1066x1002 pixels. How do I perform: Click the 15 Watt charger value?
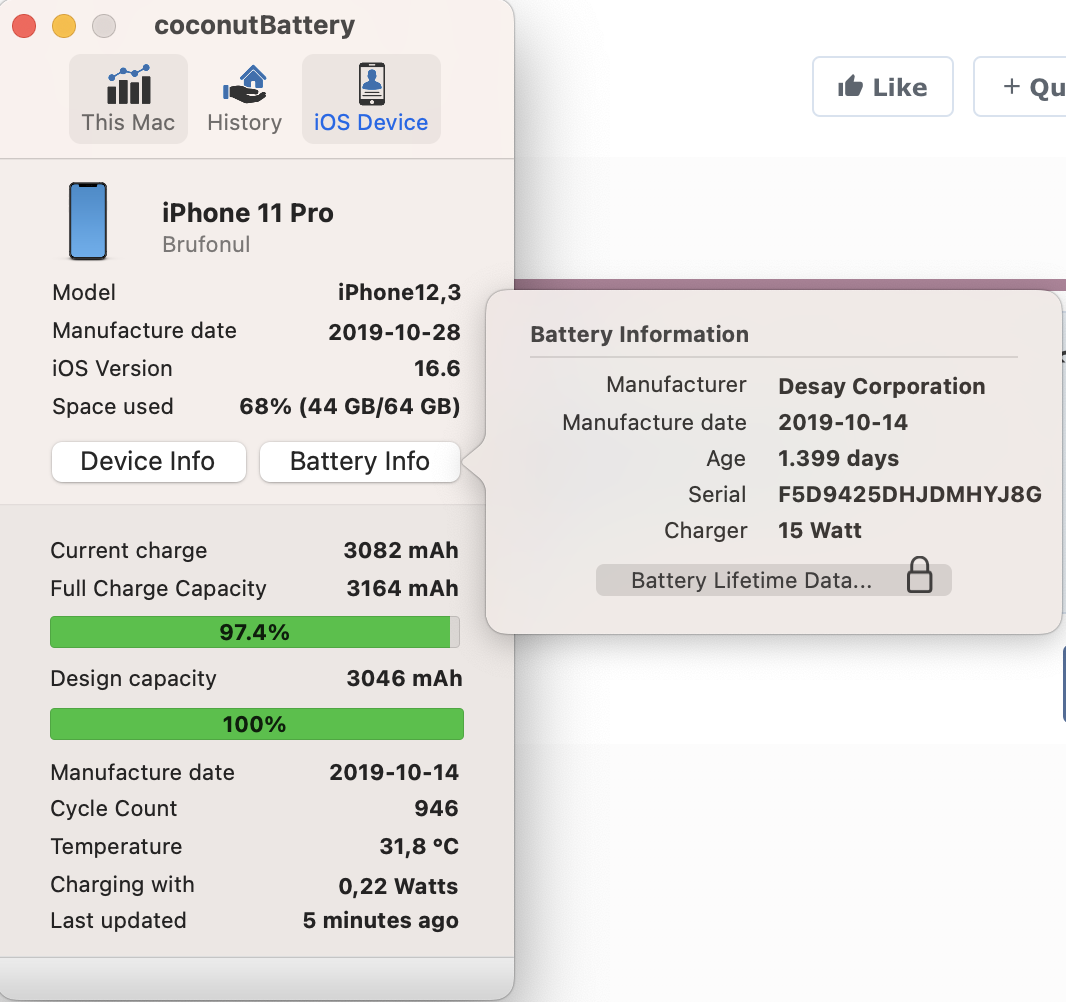tap(819, 530)
